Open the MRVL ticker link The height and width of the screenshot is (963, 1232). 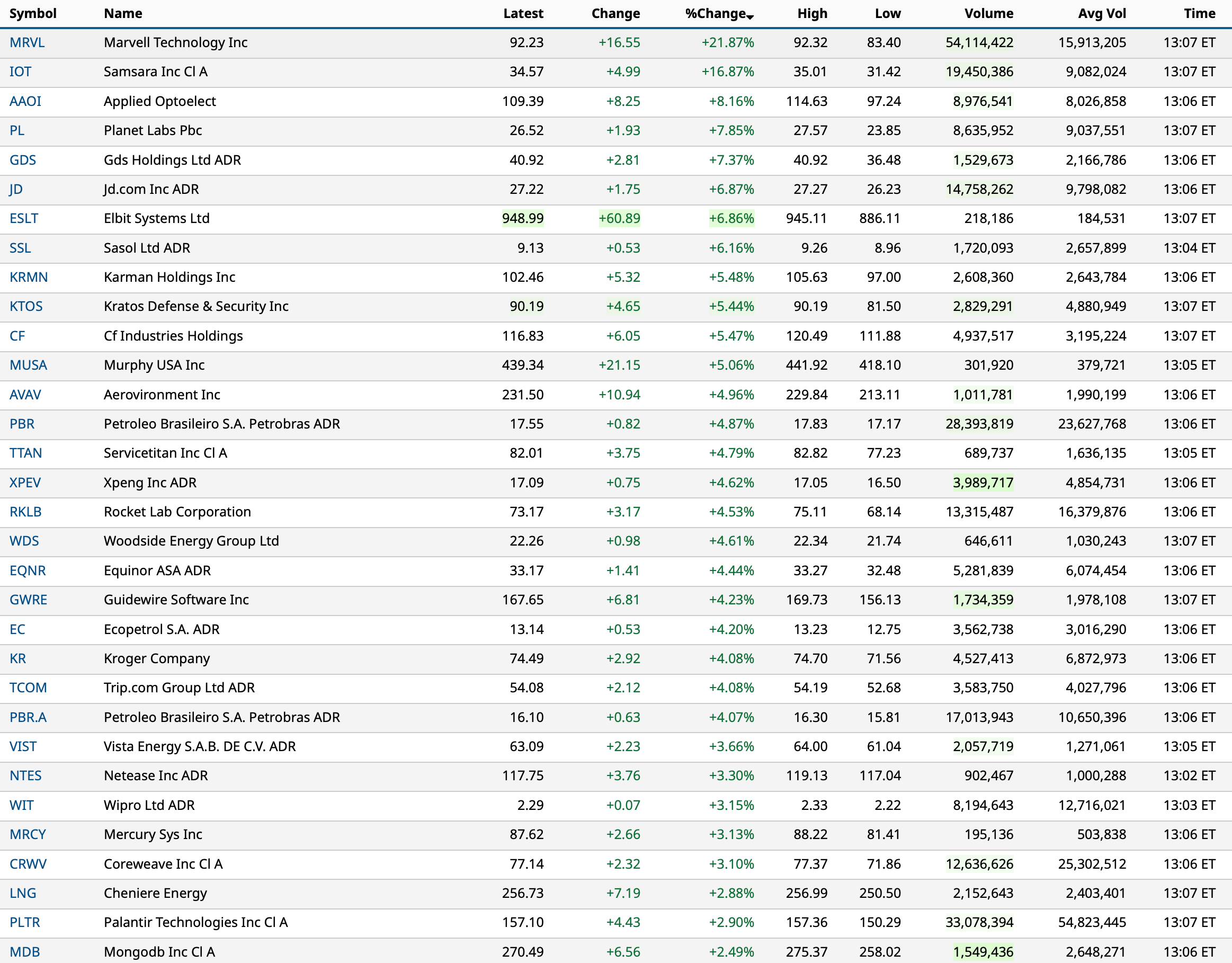click(x=27, y=42)
